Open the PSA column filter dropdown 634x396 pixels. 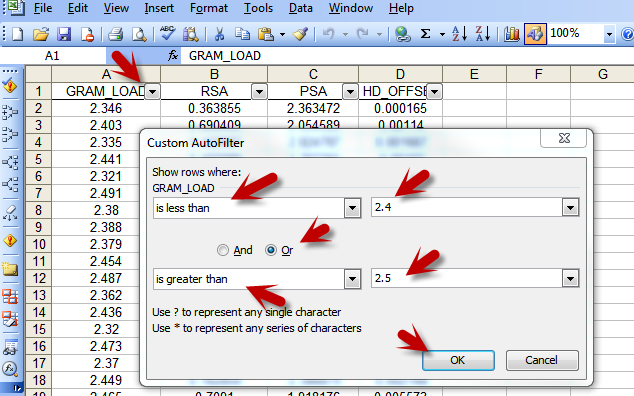350,92
